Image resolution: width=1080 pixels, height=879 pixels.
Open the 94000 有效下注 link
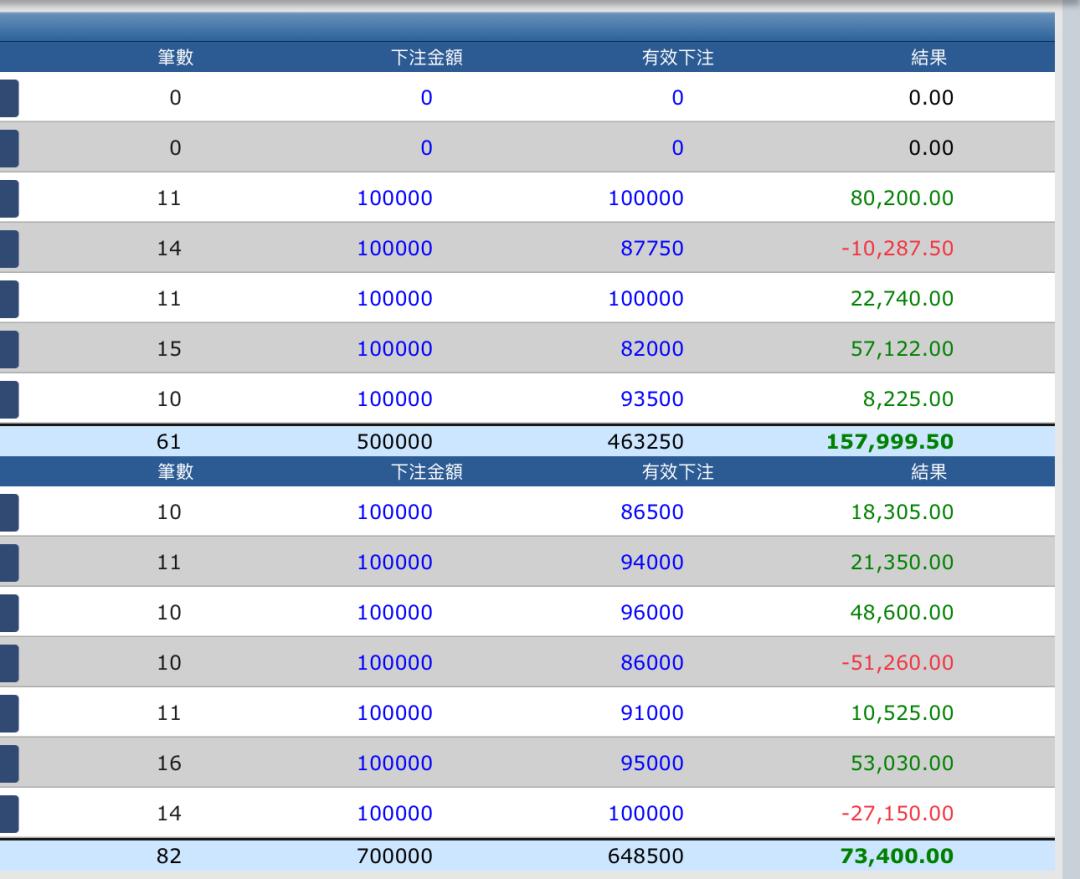pos(652,562)
